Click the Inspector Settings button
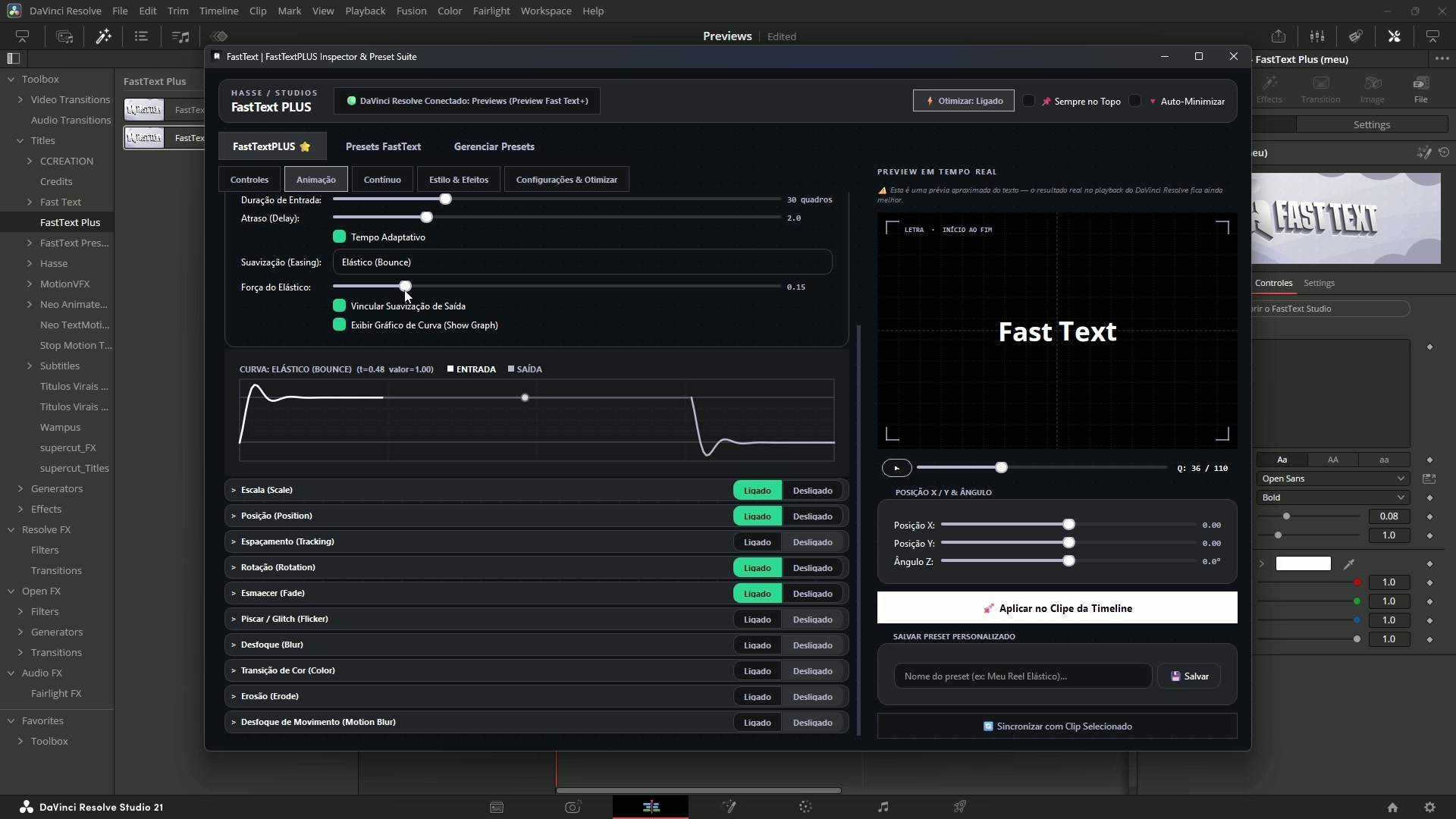The height and width of the screenshot is (819, 1456). click(1372, 124)
